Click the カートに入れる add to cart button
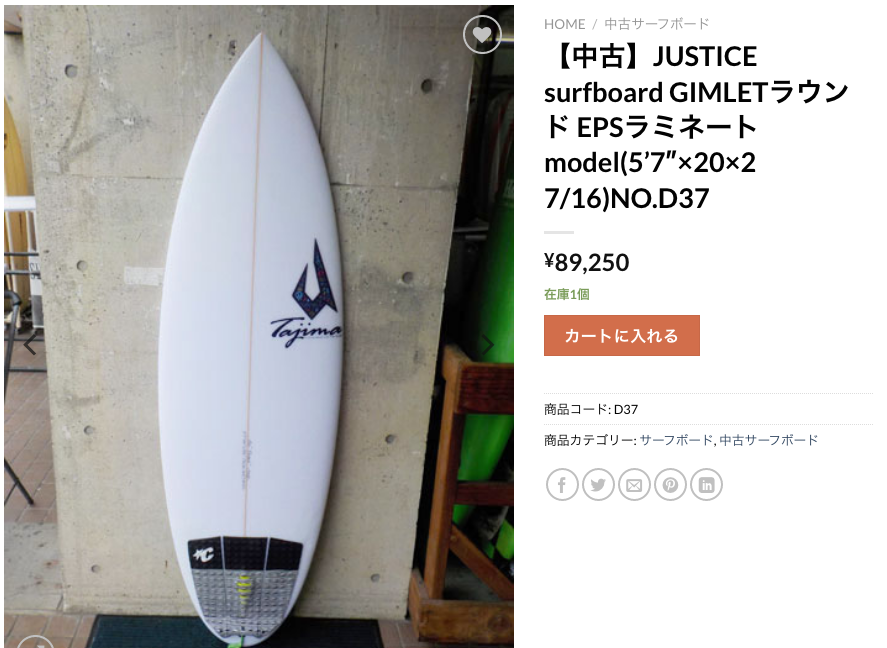The image size is (887, 648). [622, 335]
